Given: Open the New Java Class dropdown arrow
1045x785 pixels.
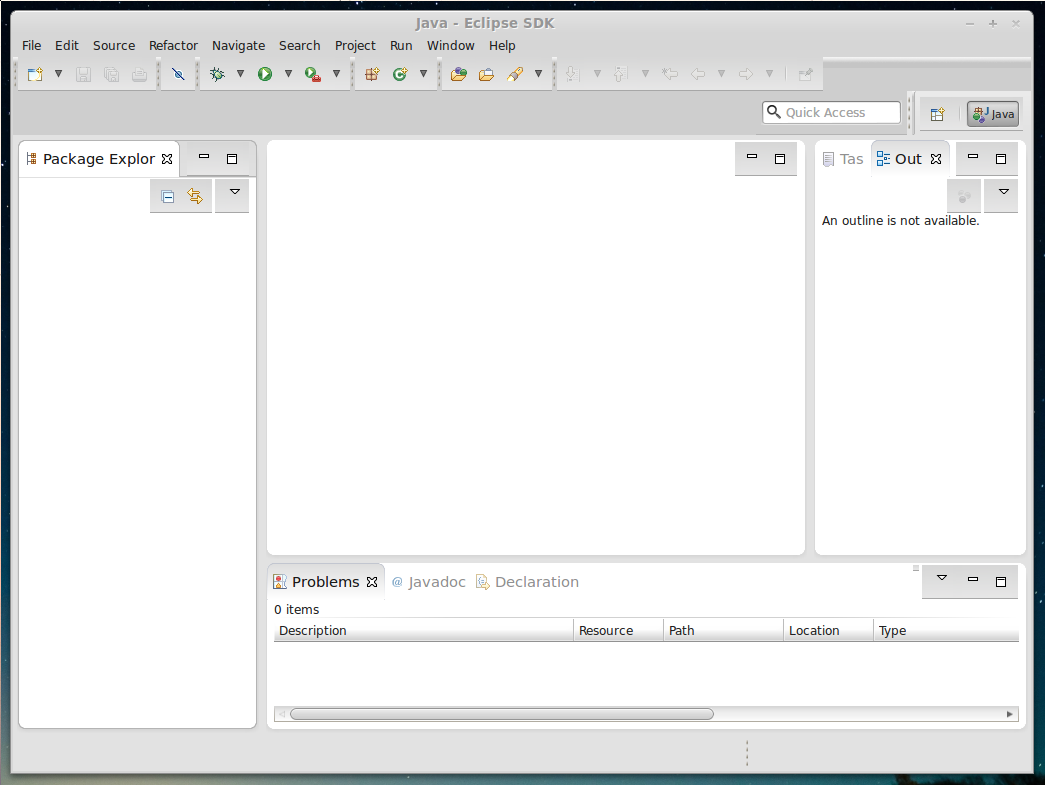Looking at the screenshot, I should click(423, 74).
